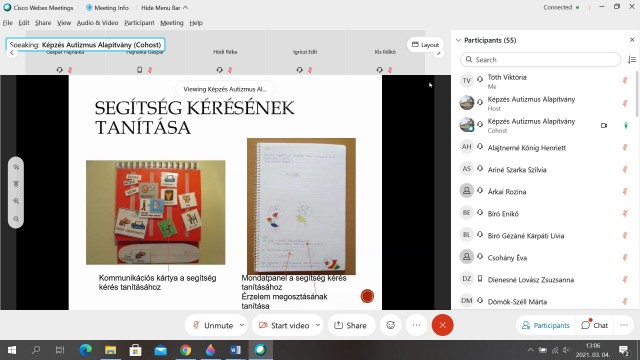Viewport: 640px width, 360px height.
Task: Expand the Start video options arrow
Action: [x=318, y=325]
